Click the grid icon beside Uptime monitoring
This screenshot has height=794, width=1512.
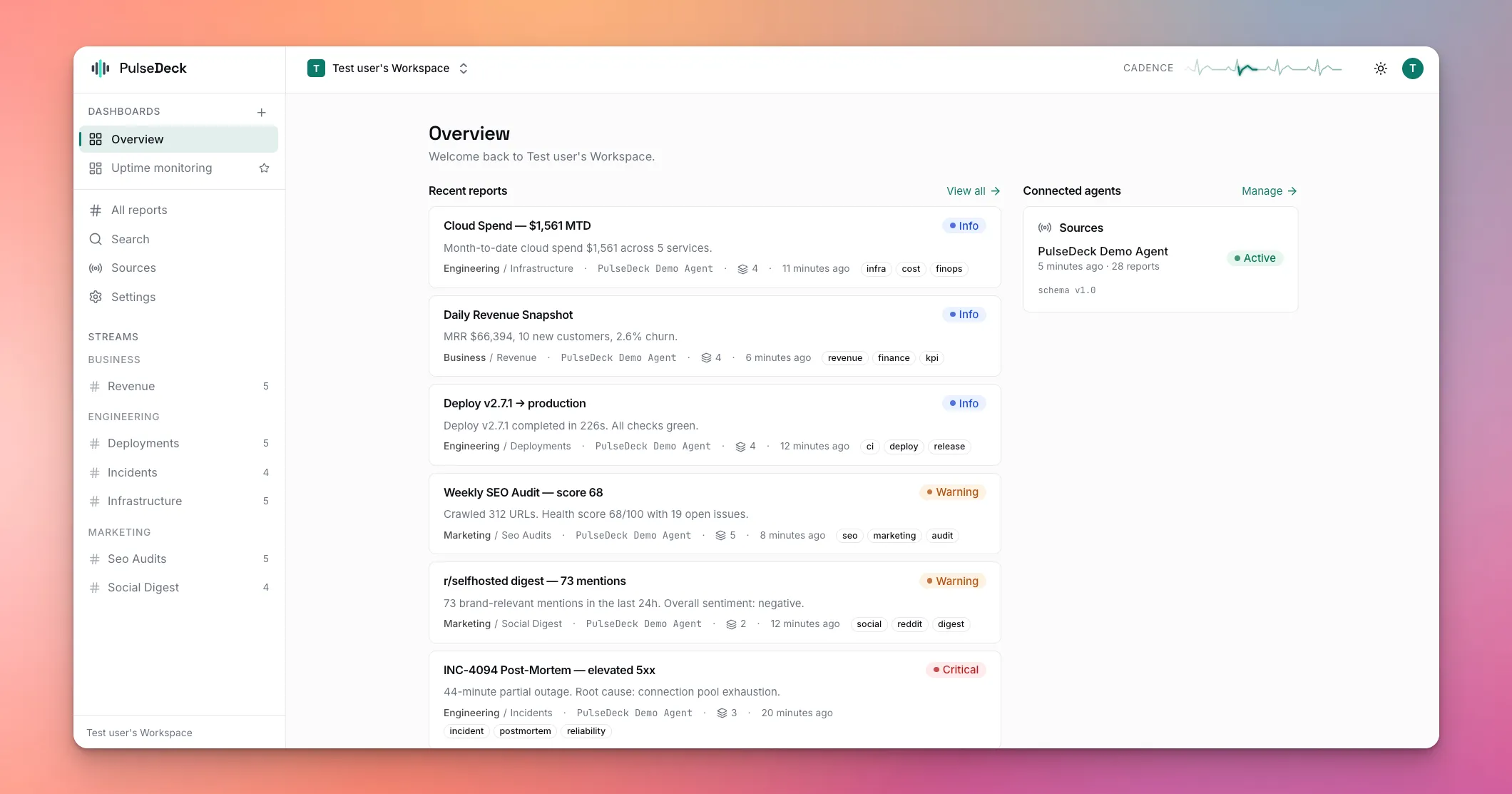pyautogui.click(x=96, y=168)
